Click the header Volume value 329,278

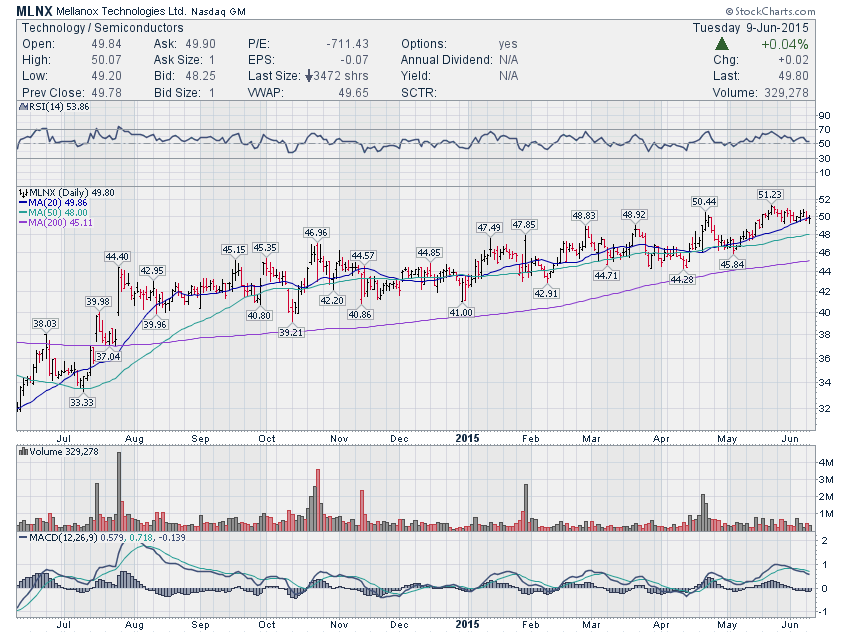click(x=787, y=93)
